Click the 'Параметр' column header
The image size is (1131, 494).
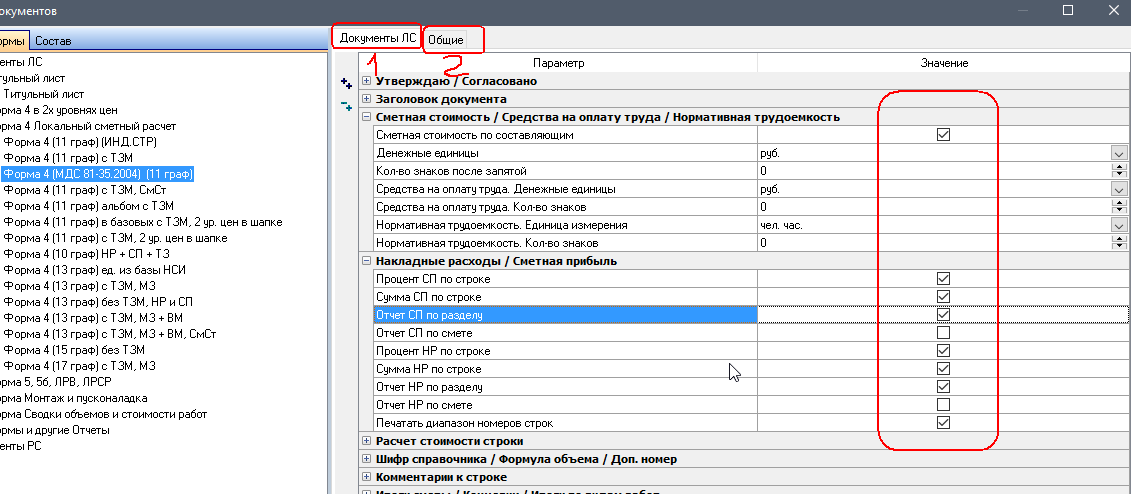(558, 63)
